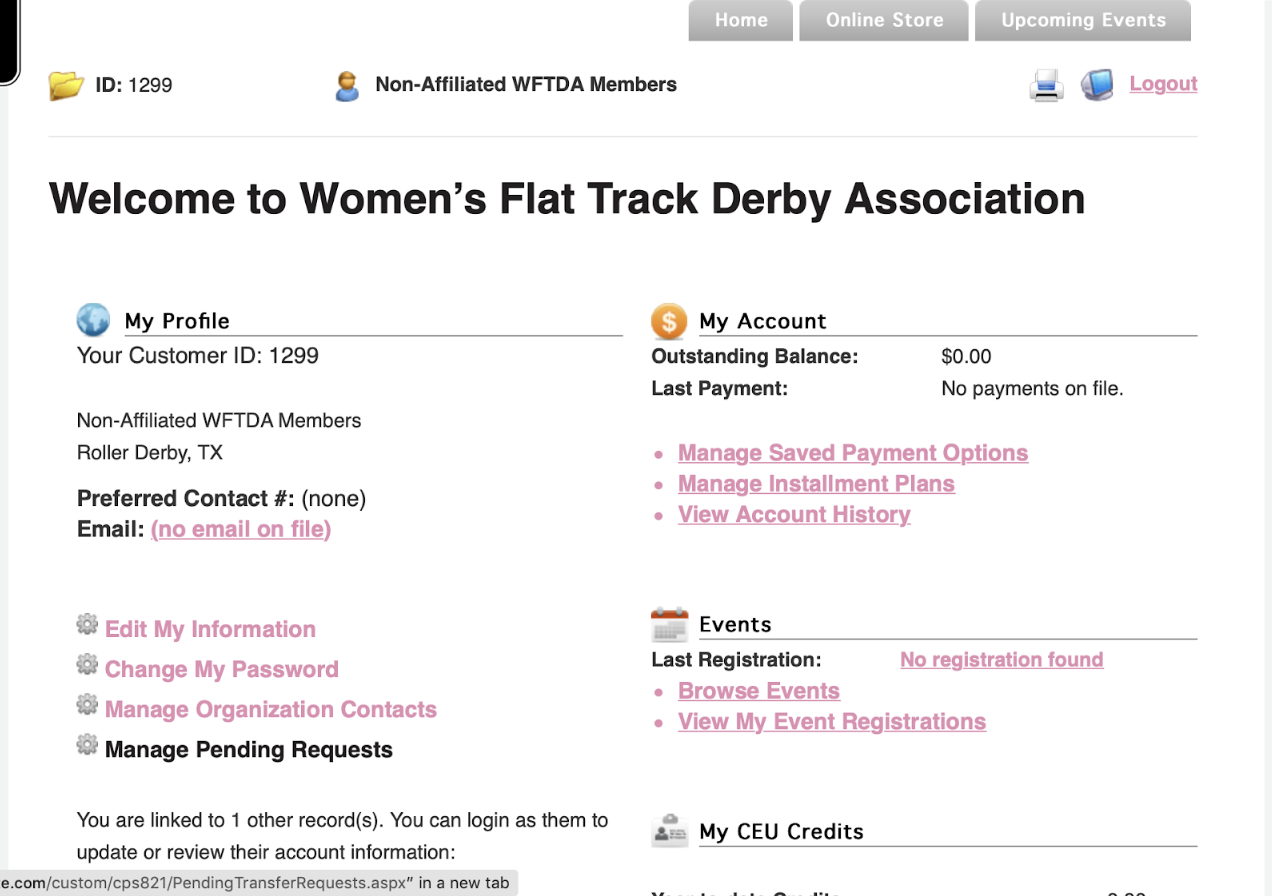The image size is (1272, 896).
Task: Open the Upcoming Events tab
Action: click(1083, 21)
